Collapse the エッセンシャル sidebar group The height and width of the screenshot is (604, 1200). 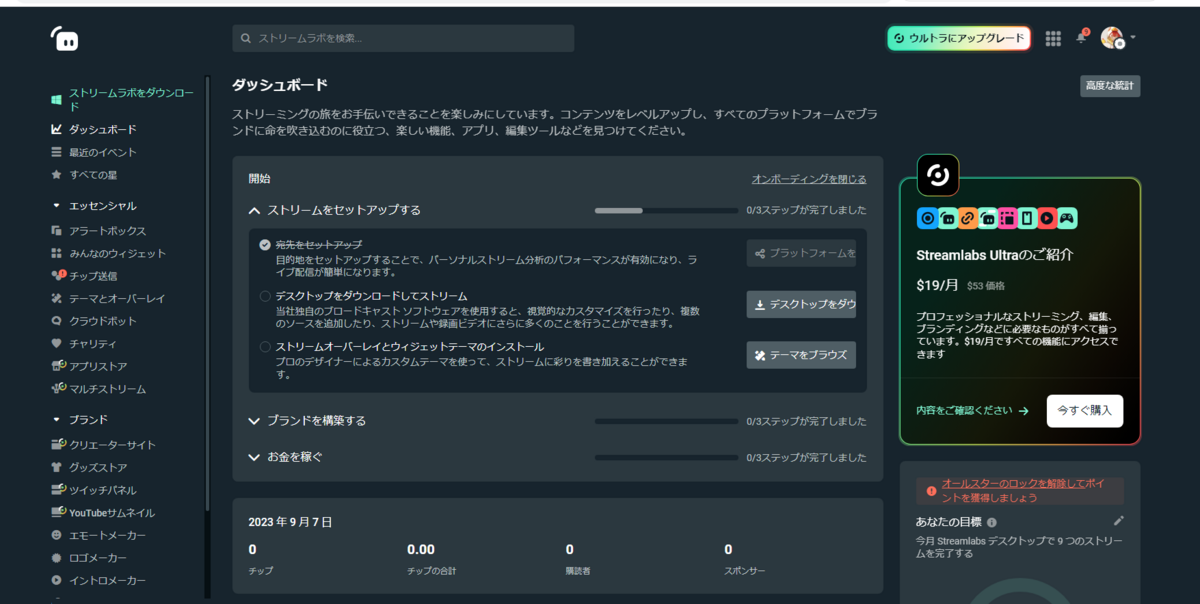(57, 206)
